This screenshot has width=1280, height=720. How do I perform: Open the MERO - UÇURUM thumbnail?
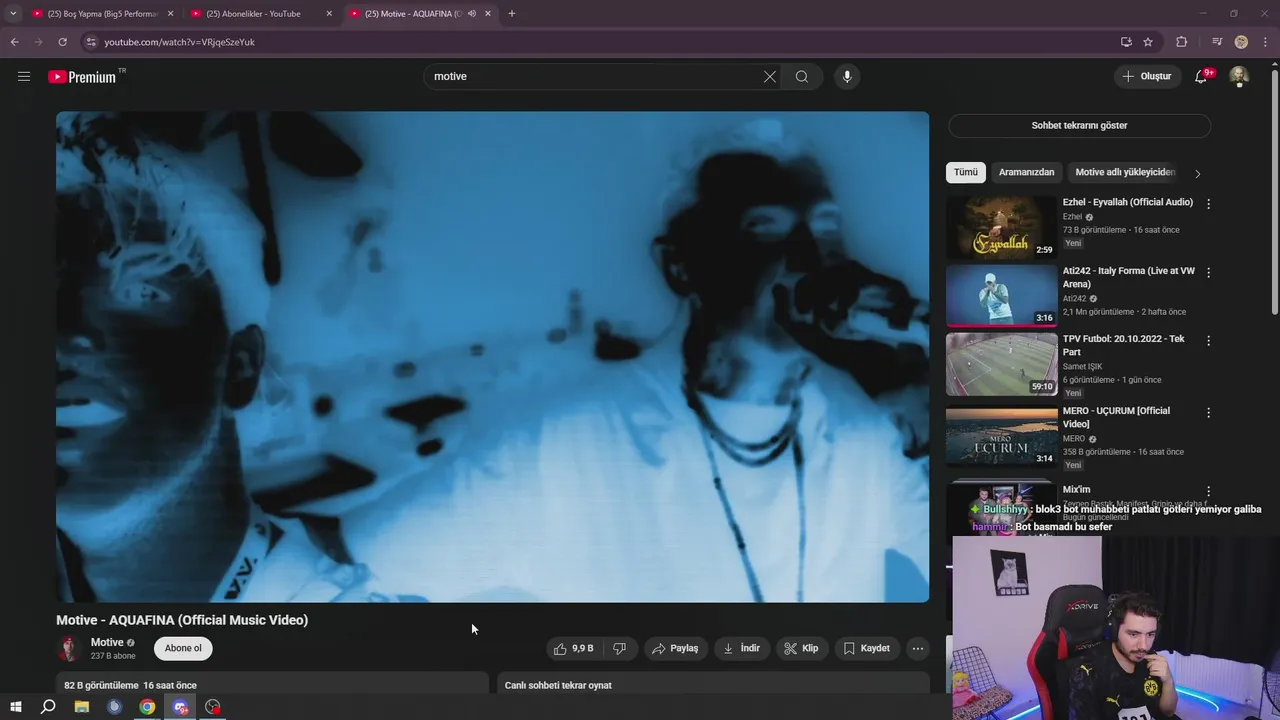[x=1002, y=436]
